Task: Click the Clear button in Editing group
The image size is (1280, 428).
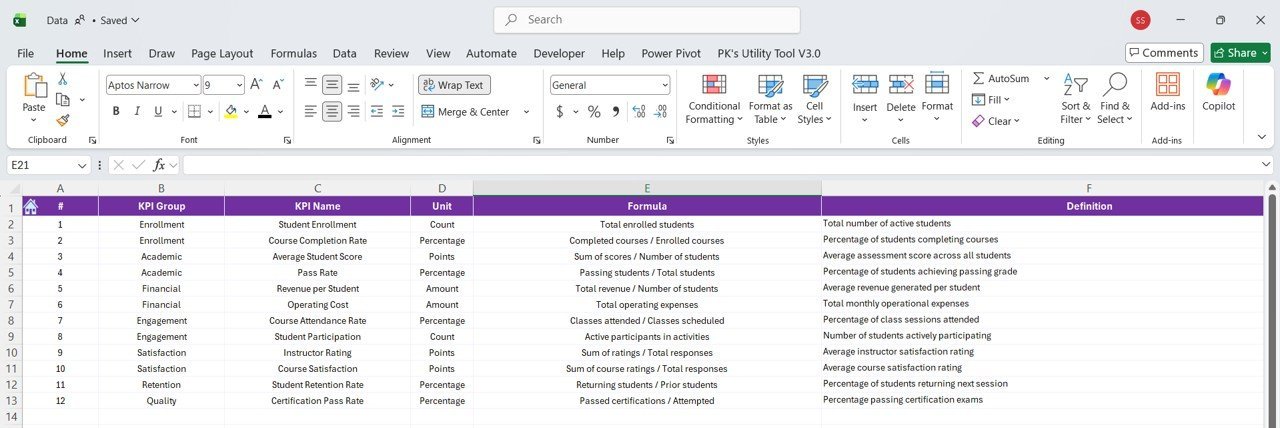Action: (995, 121)
